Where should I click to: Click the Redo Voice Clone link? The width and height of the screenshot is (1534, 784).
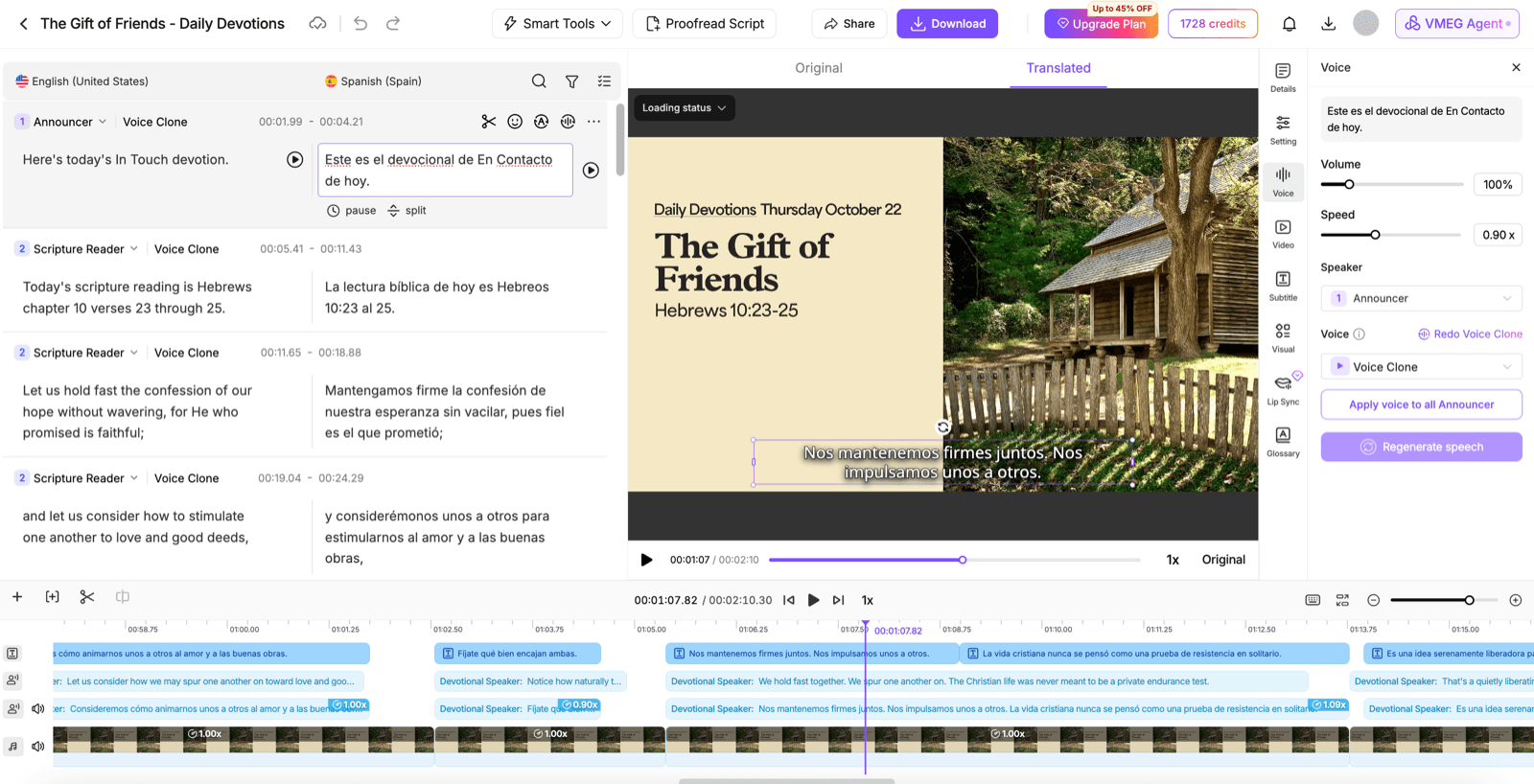tap(1471, 334)
